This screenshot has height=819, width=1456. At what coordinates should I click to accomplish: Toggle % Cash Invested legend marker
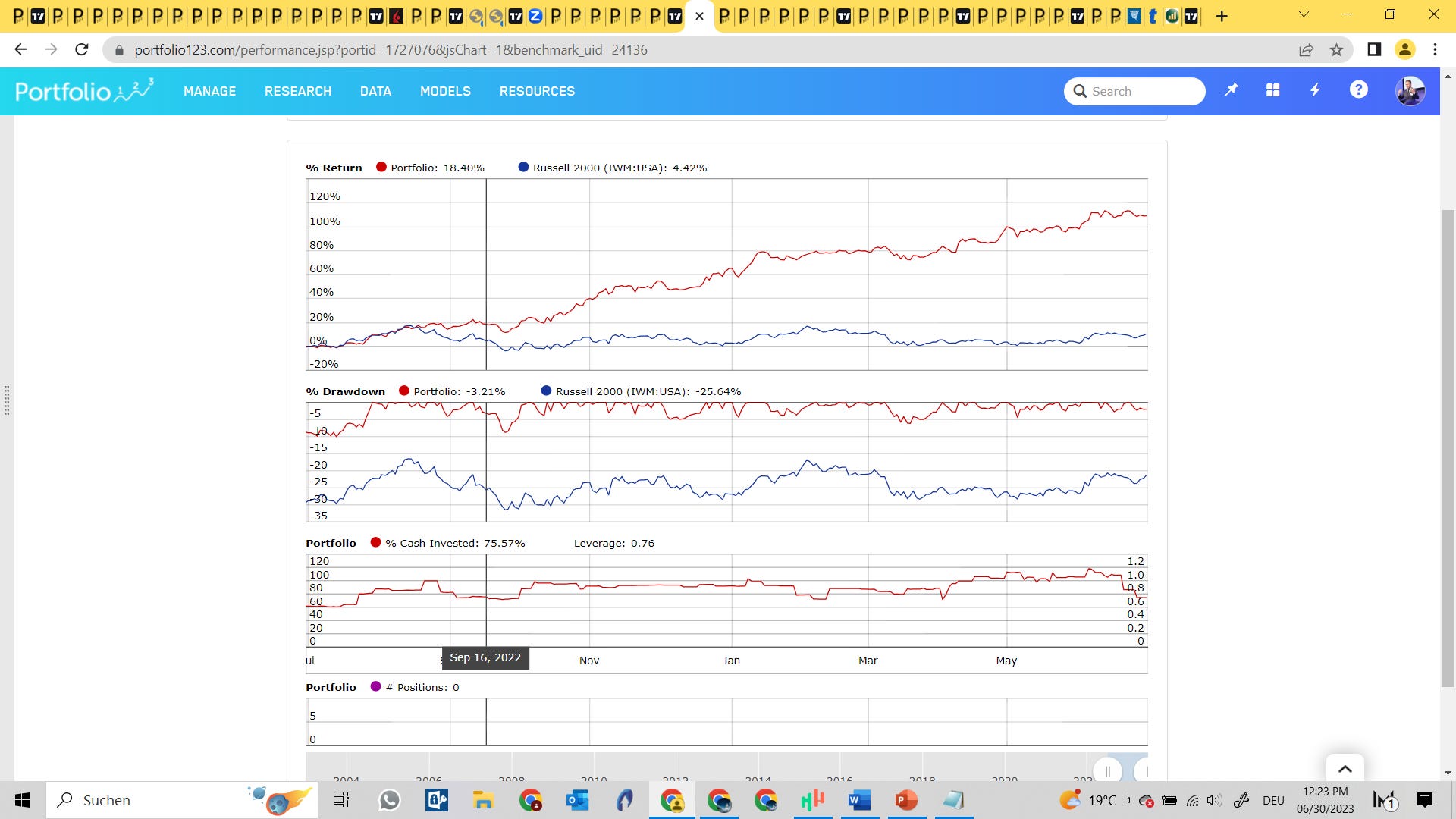point(375,543)
